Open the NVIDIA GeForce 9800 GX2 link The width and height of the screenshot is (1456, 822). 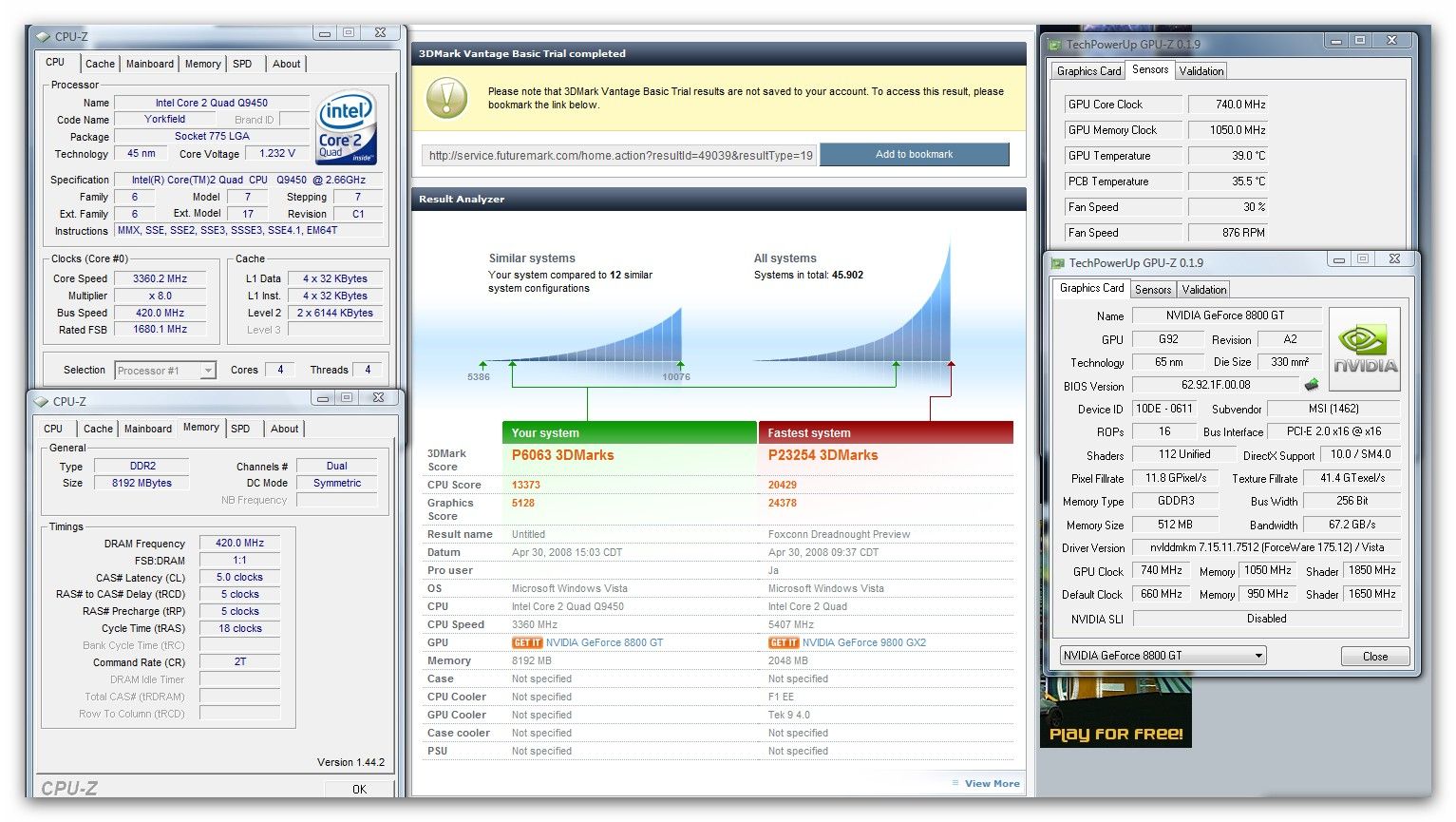click(x=864, y=643)
